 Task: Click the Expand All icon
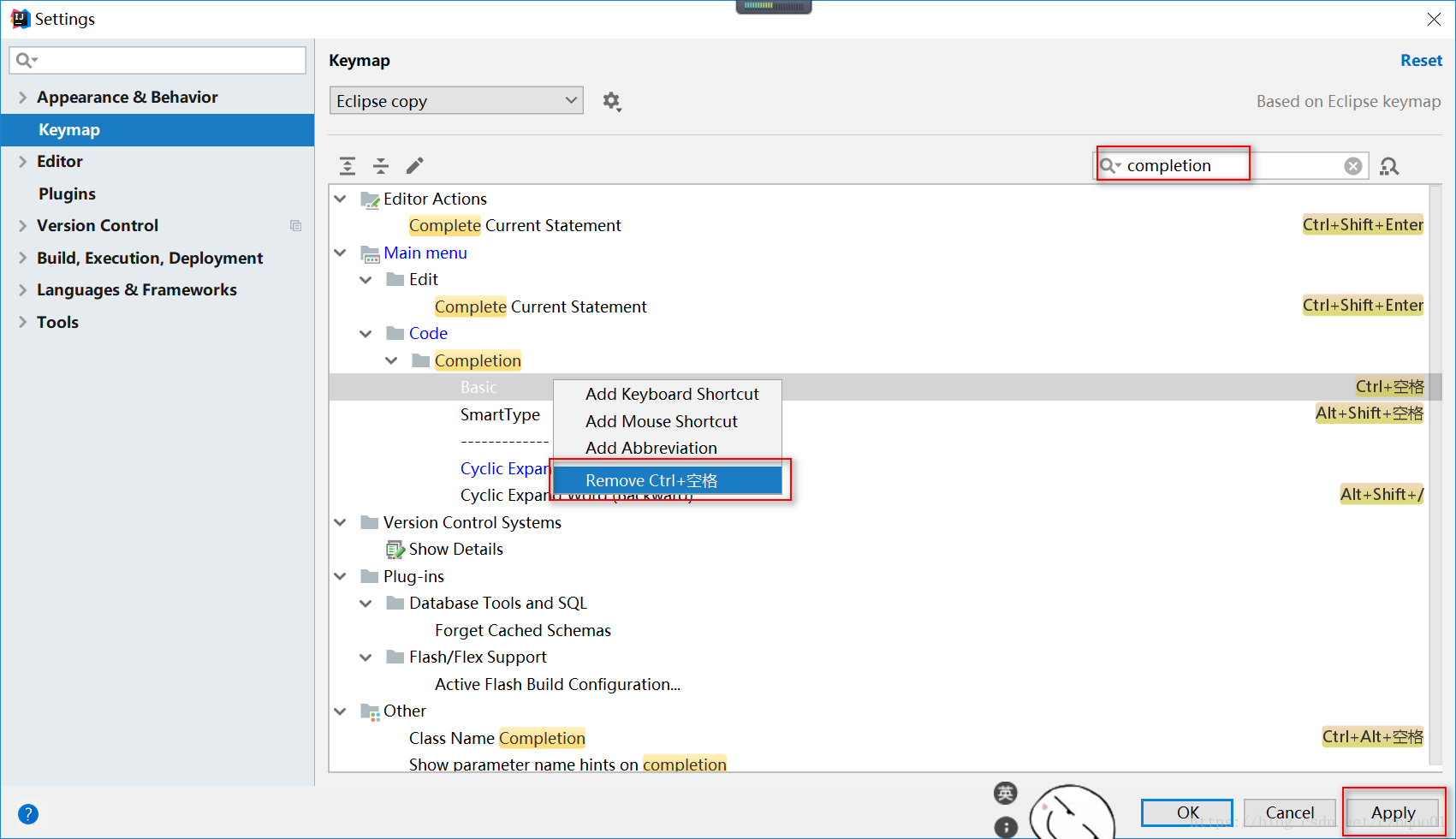pos(348,166)
